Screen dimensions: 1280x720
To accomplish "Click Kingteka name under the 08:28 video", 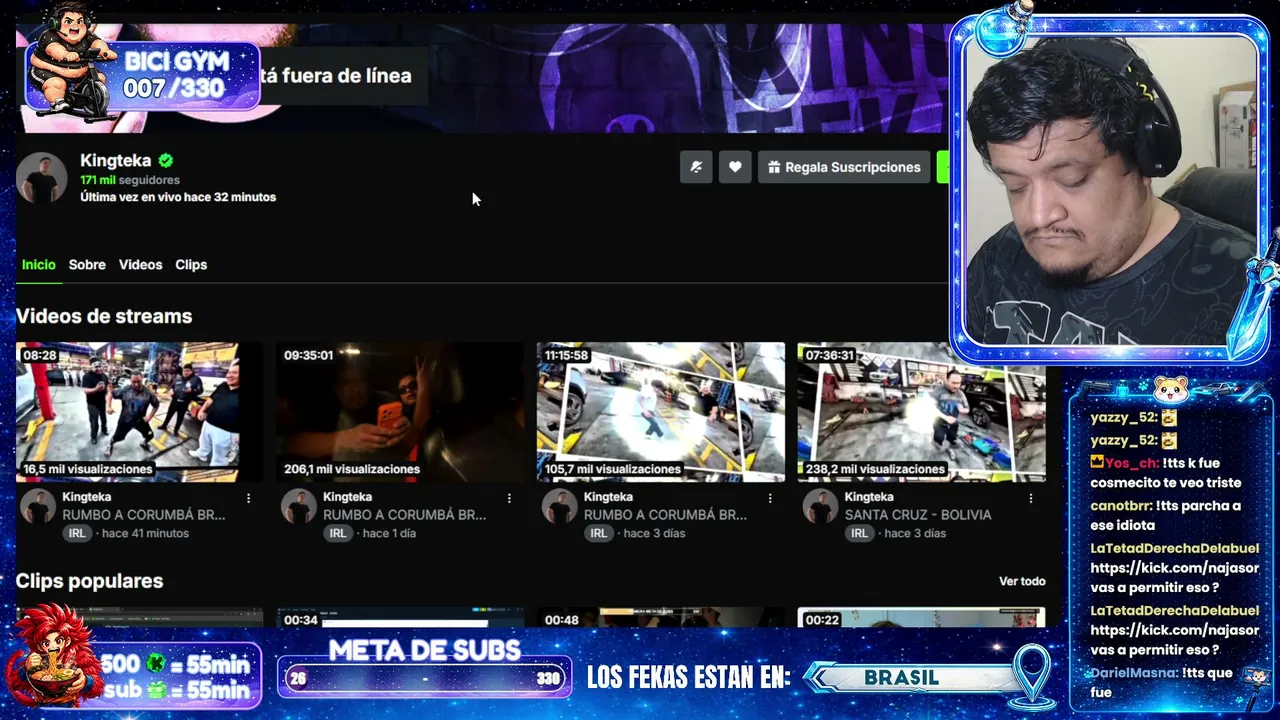I will click(87, 497).
